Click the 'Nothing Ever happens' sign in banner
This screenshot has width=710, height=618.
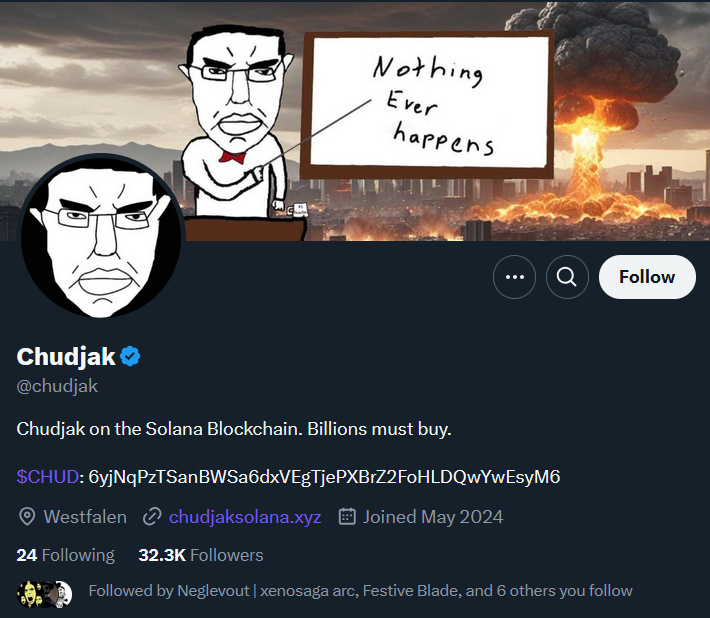coord(428,105)
